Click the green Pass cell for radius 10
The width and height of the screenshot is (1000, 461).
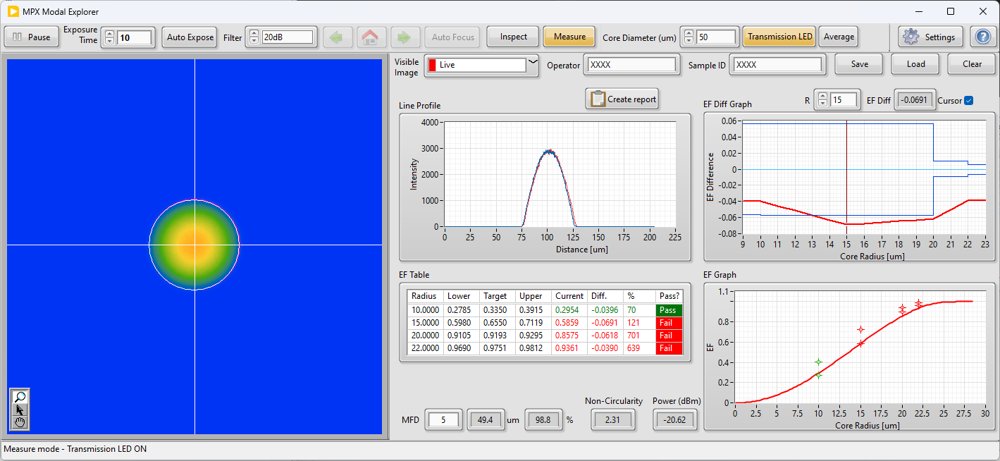[x=669, y=309]
